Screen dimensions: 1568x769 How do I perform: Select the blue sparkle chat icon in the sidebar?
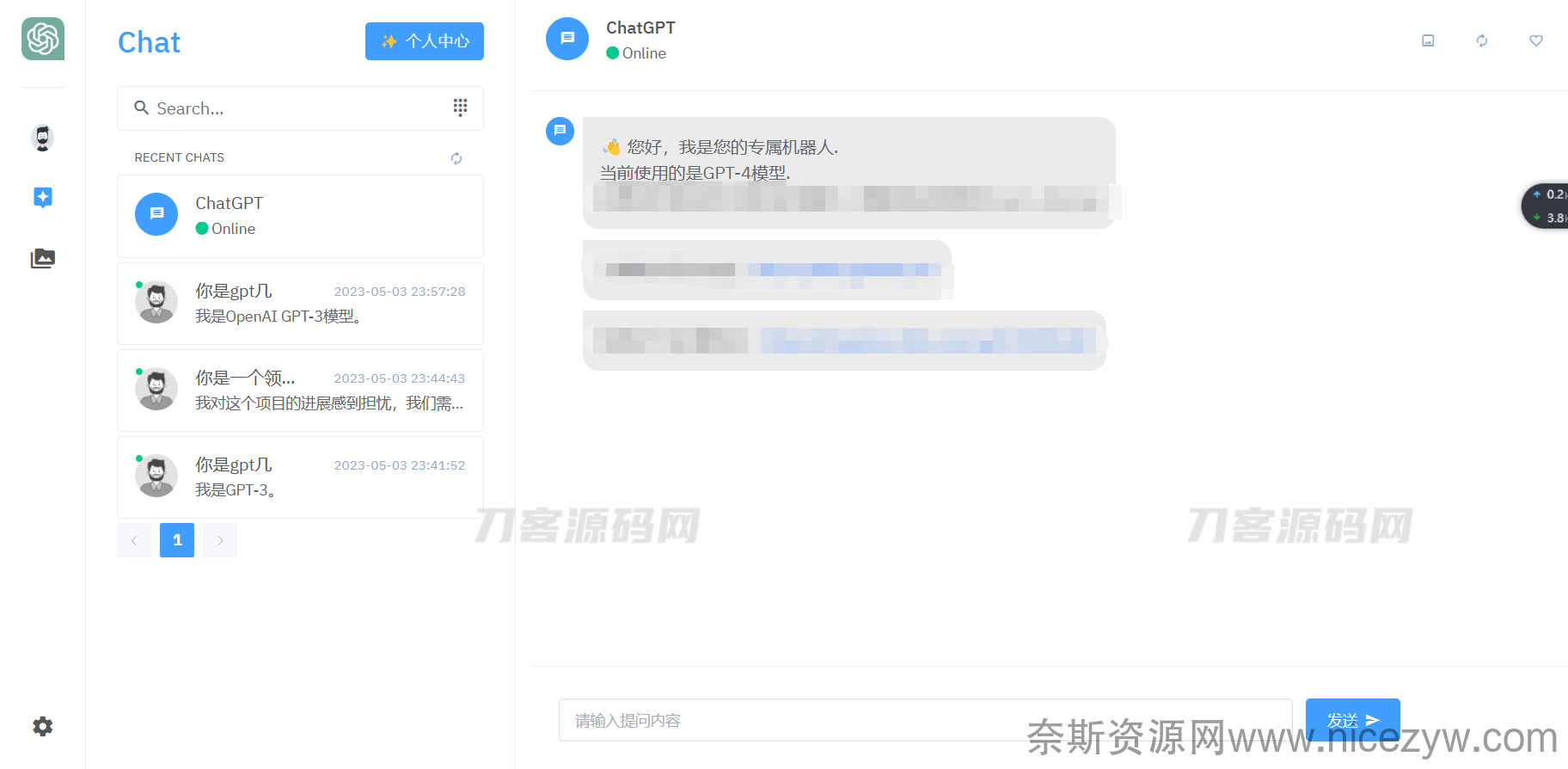click(x=43, y=198)
